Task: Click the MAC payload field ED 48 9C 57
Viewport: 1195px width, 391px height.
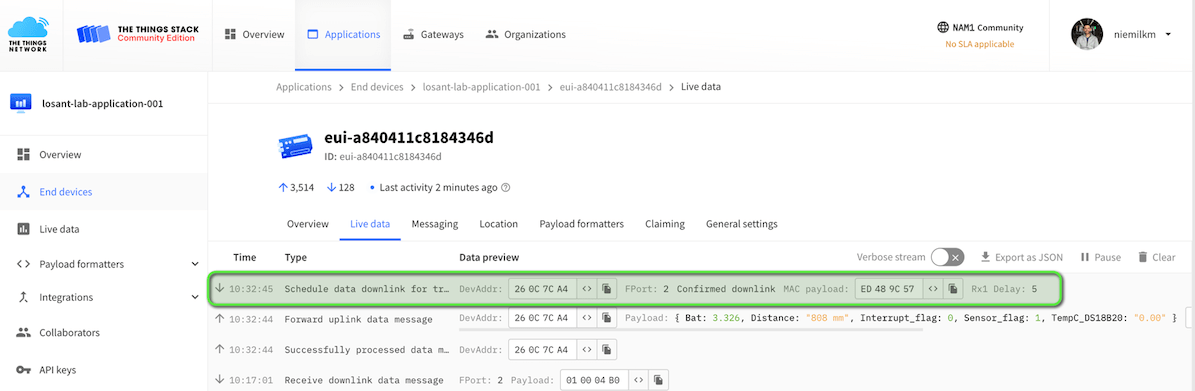Action: pyautogui.click(x=889, y=289)
